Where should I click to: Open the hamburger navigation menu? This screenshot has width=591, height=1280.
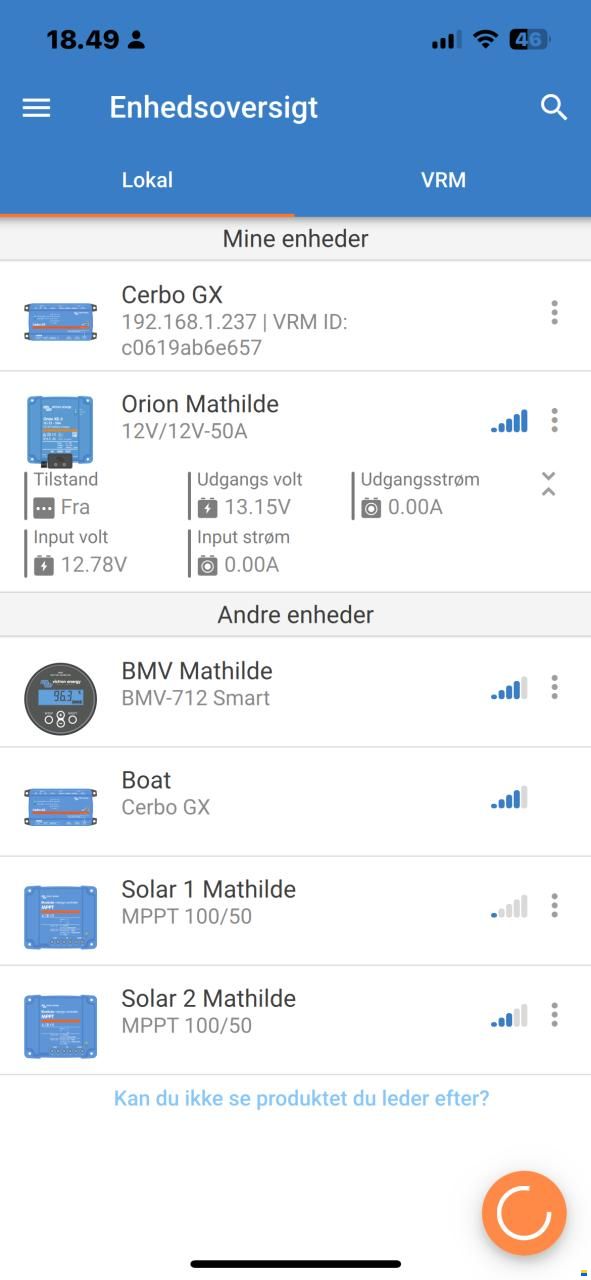click(36, 108)
